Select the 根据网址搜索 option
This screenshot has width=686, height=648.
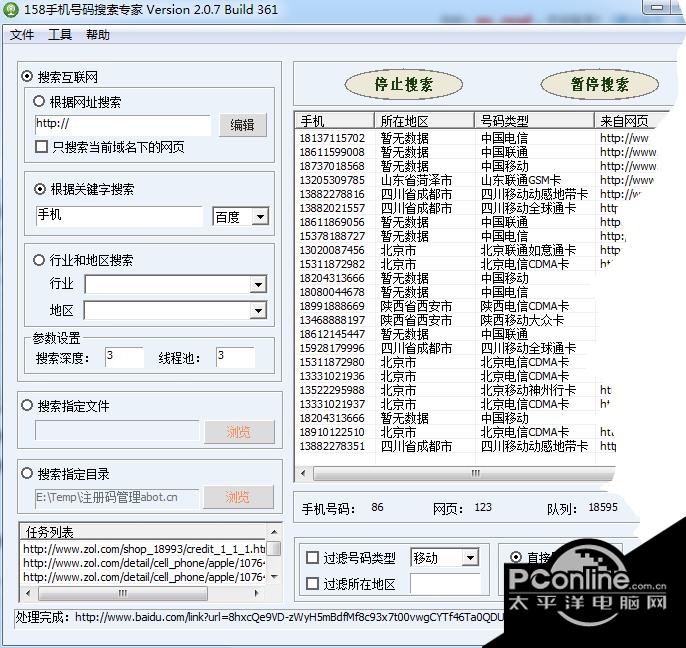click(x=38, y=102)
